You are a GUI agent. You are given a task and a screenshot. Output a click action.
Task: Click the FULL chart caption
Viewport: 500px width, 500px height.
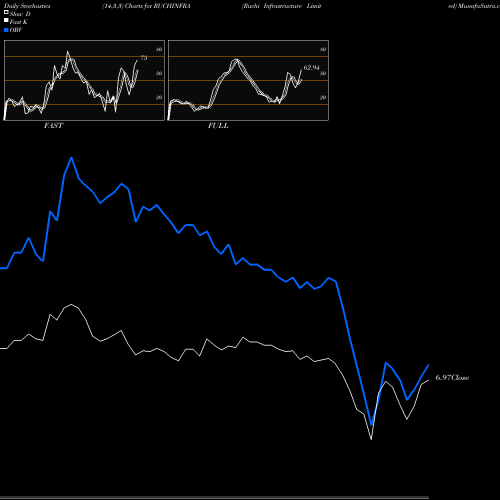(218, 126)
